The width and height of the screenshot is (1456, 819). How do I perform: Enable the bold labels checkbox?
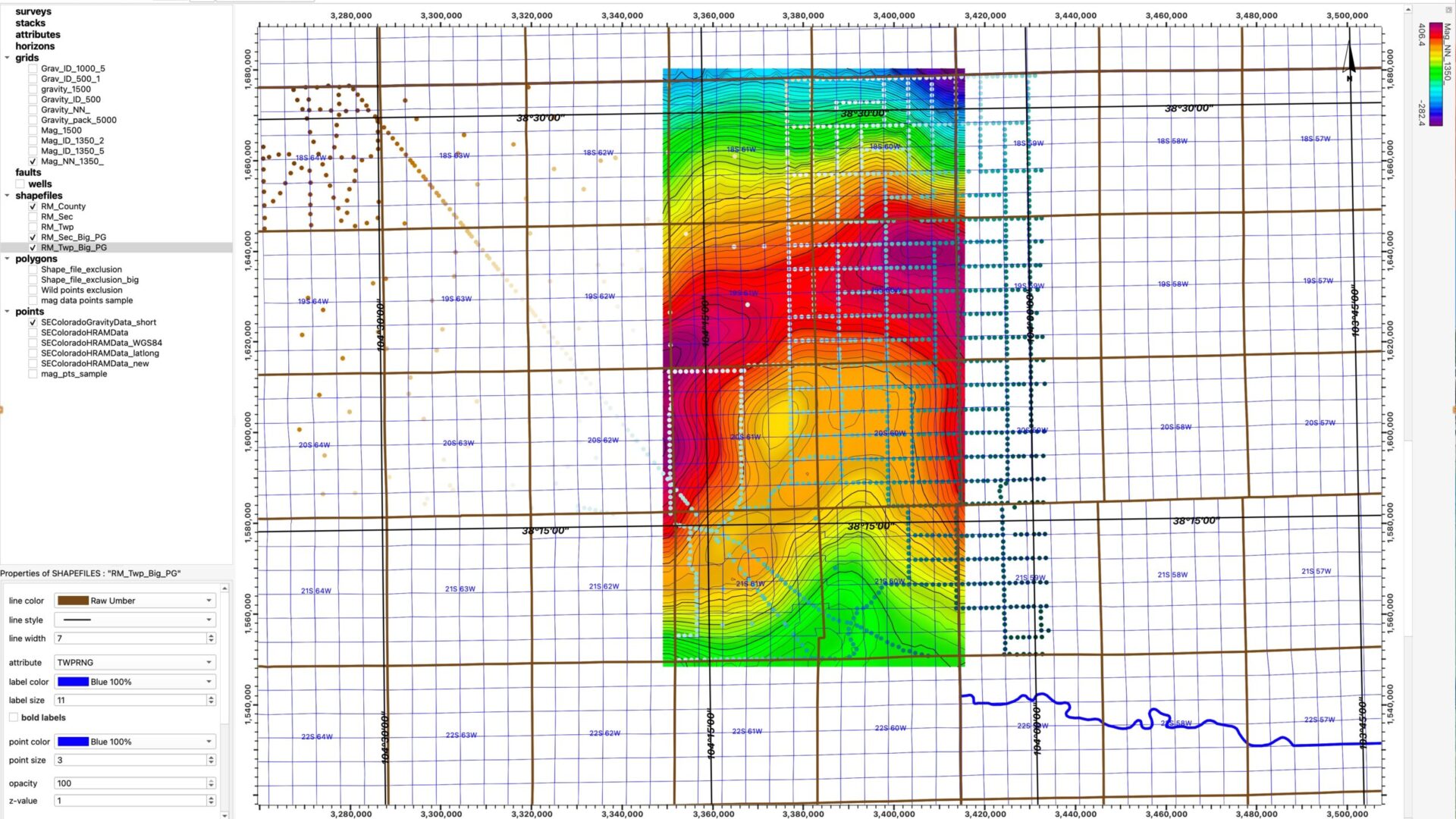[x=14, y=717]
